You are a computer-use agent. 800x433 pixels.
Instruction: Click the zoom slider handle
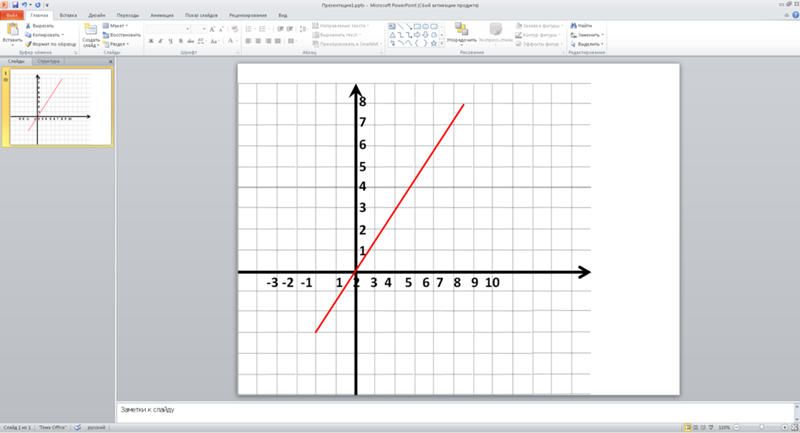(761, 427)
